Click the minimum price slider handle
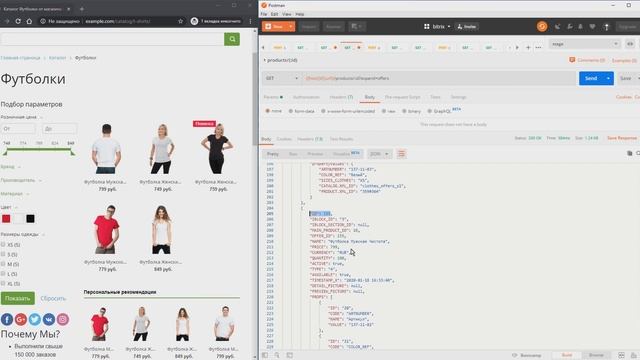 tap(5, 153)
